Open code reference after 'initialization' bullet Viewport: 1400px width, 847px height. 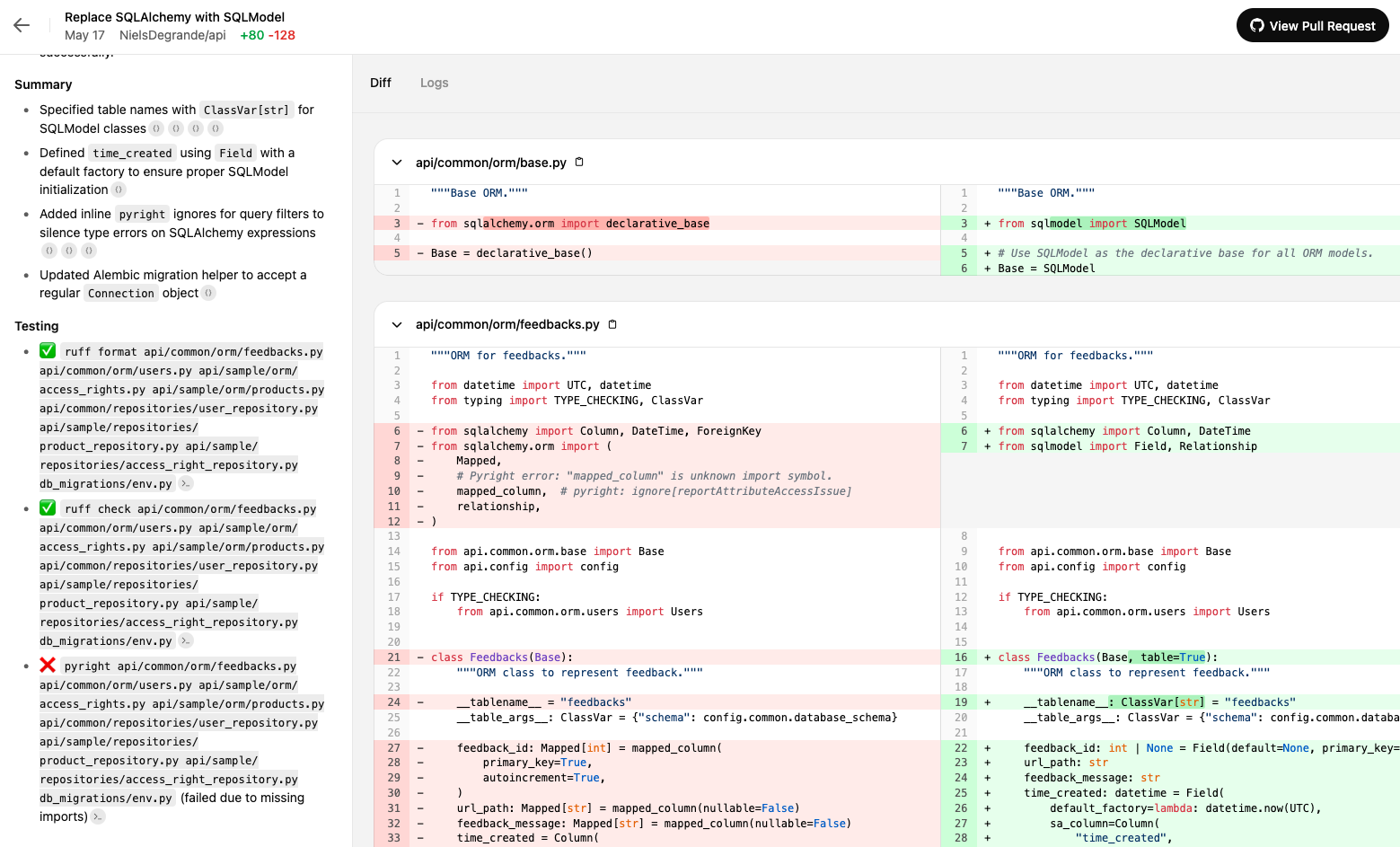point(119,190)
